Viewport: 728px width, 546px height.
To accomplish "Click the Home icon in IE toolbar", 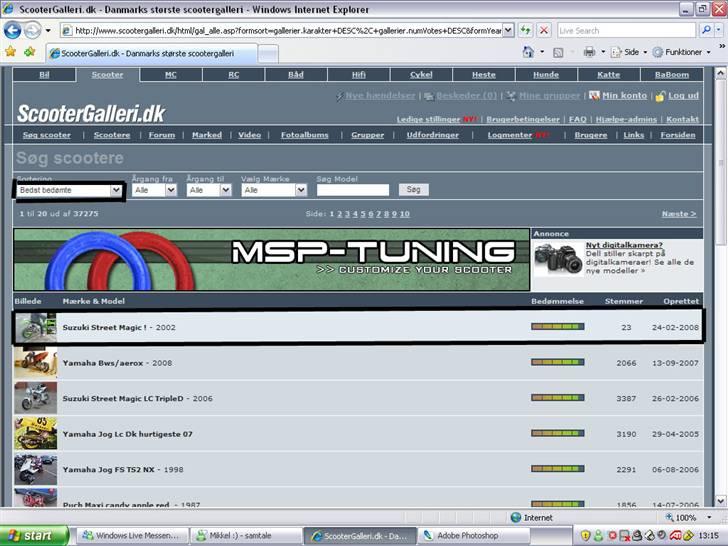I will coord(527,52).
